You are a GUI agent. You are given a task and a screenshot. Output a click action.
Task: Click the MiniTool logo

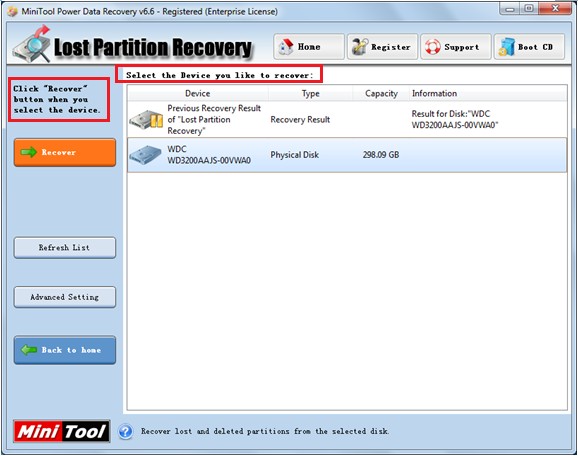click(62, 431)
